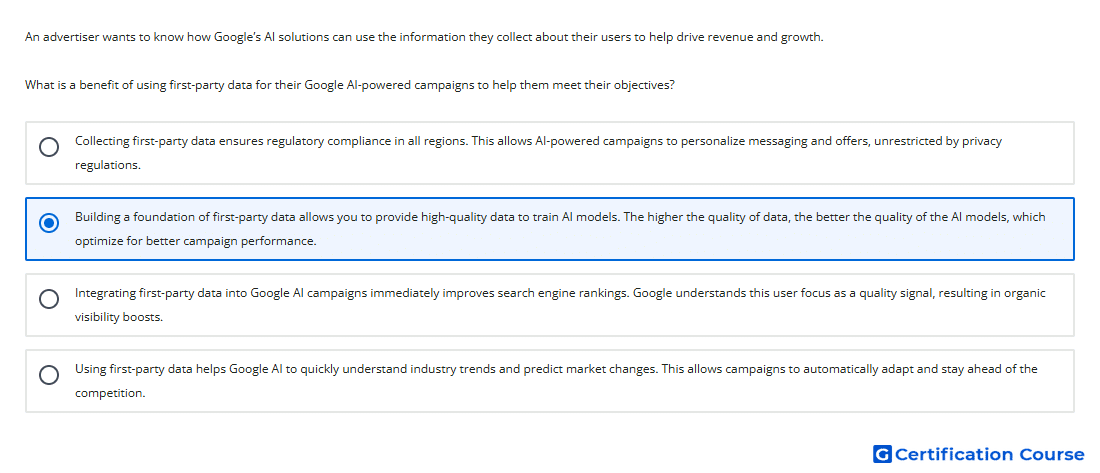Click the question line 'An advertiser wants to know'

click(424, 37)
